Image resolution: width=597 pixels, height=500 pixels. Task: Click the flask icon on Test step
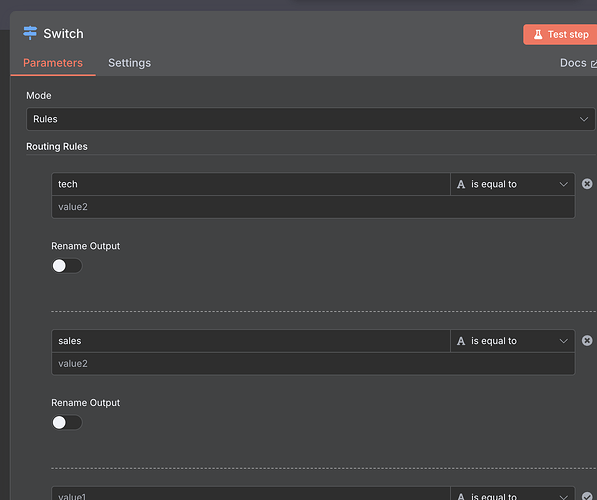pyautogui.click(x=538, y=35)
